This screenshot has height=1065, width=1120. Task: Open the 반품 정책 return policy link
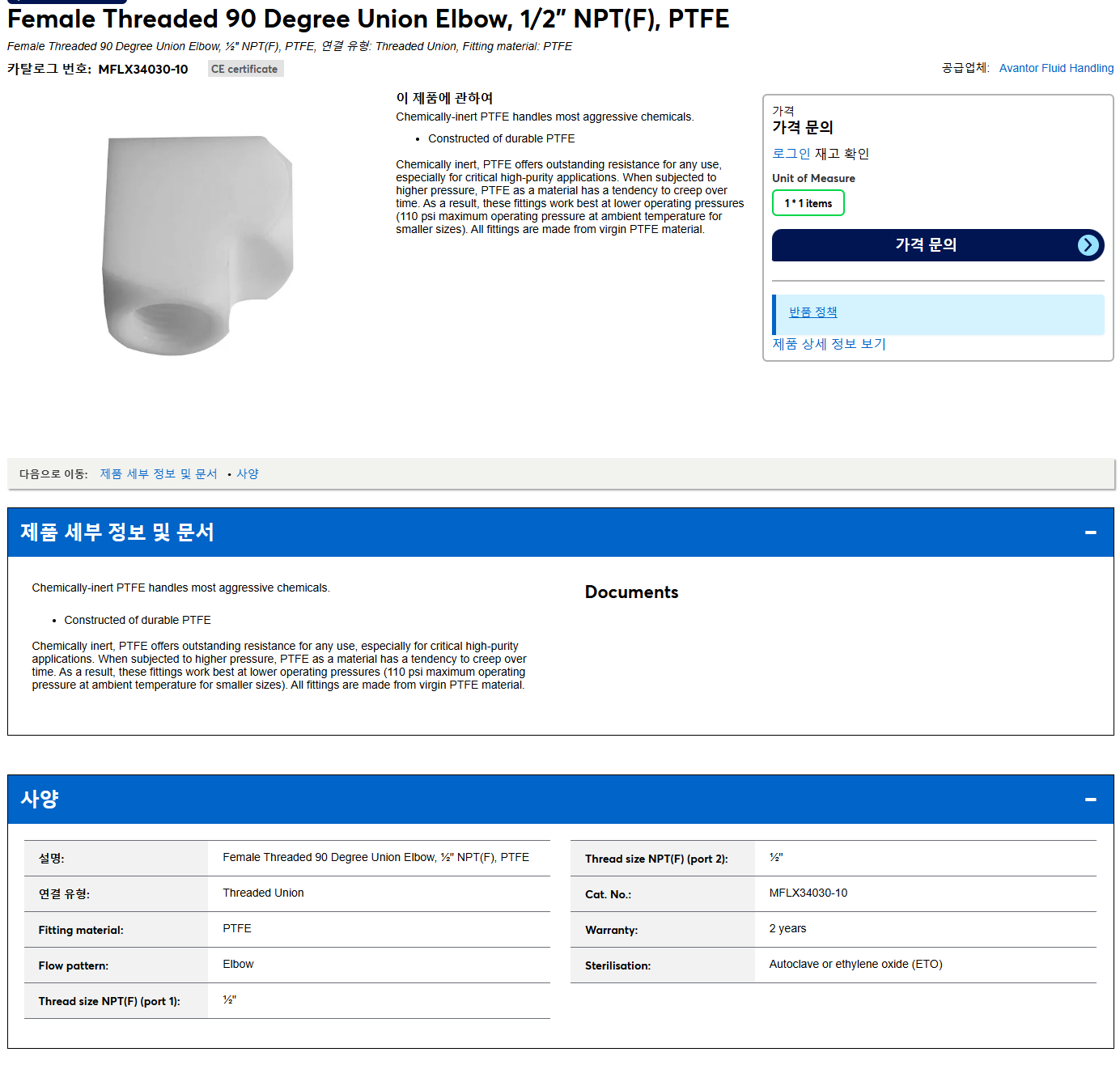point(812,312)
